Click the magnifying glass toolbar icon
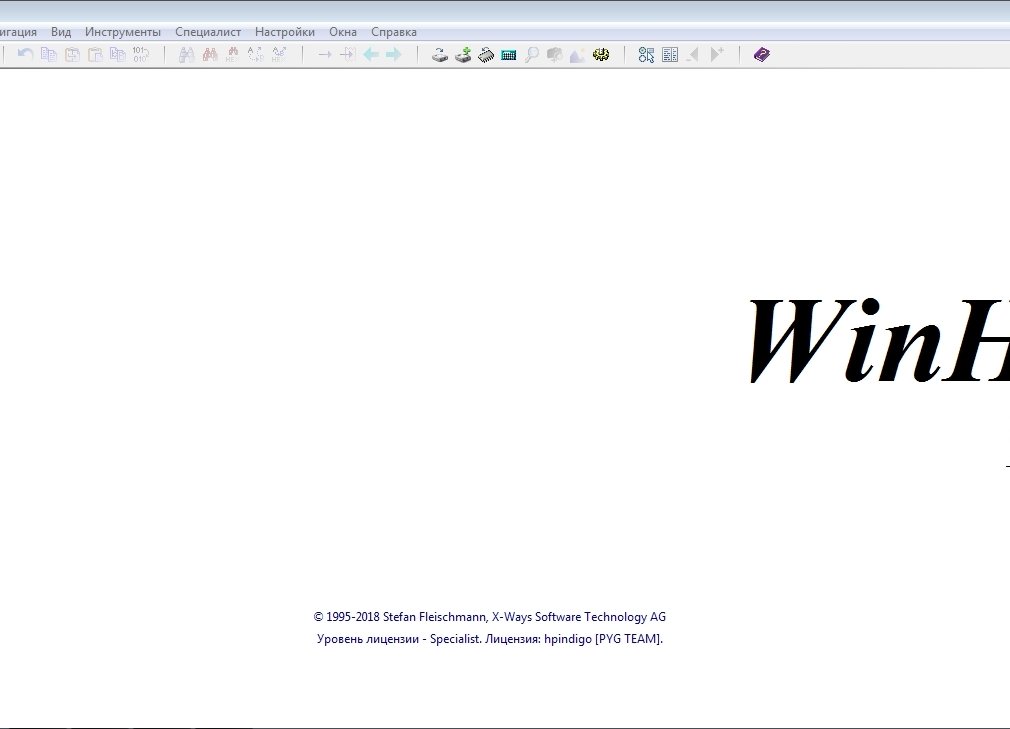 [532, 55]
